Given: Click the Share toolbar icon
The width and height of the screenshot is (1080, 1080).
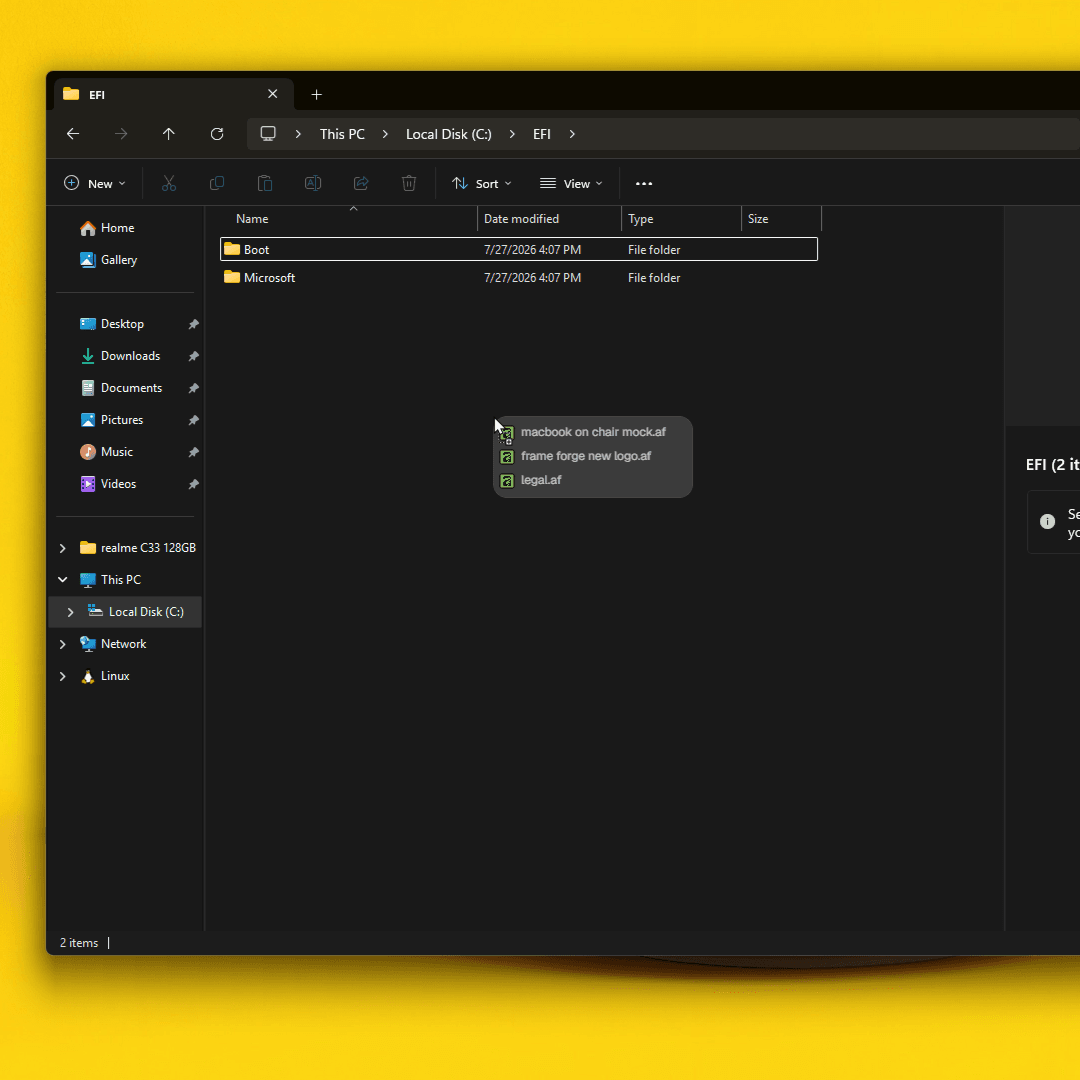Looking at the screenshot, I should [x=361, y=183].
